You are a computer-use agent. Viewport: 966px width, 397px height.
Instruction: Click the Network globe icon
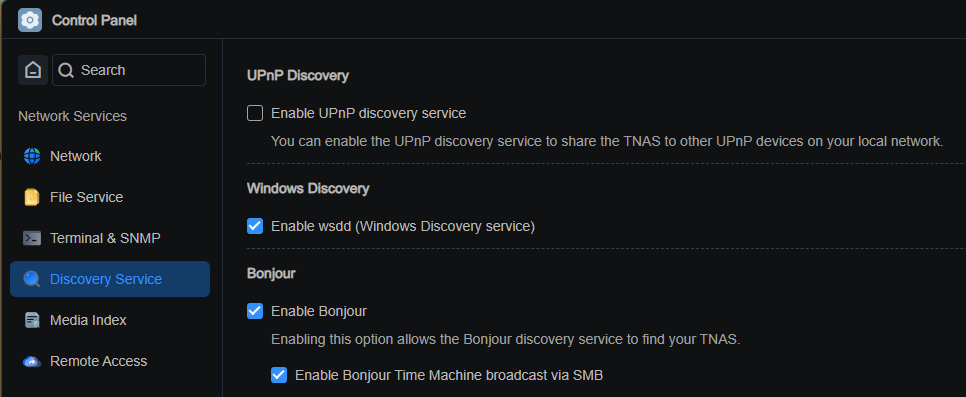tap(31, 156)
